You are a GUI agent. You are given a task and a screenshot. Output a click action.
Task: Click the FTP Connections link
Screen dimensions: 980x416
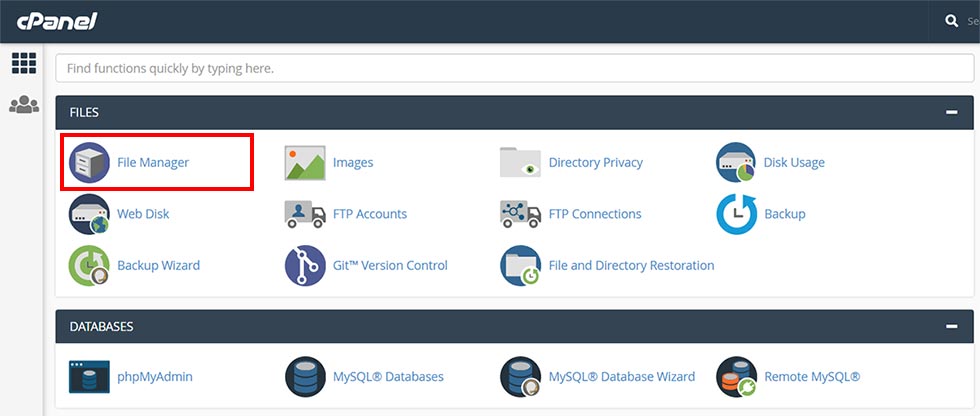[x=595, y=214]
